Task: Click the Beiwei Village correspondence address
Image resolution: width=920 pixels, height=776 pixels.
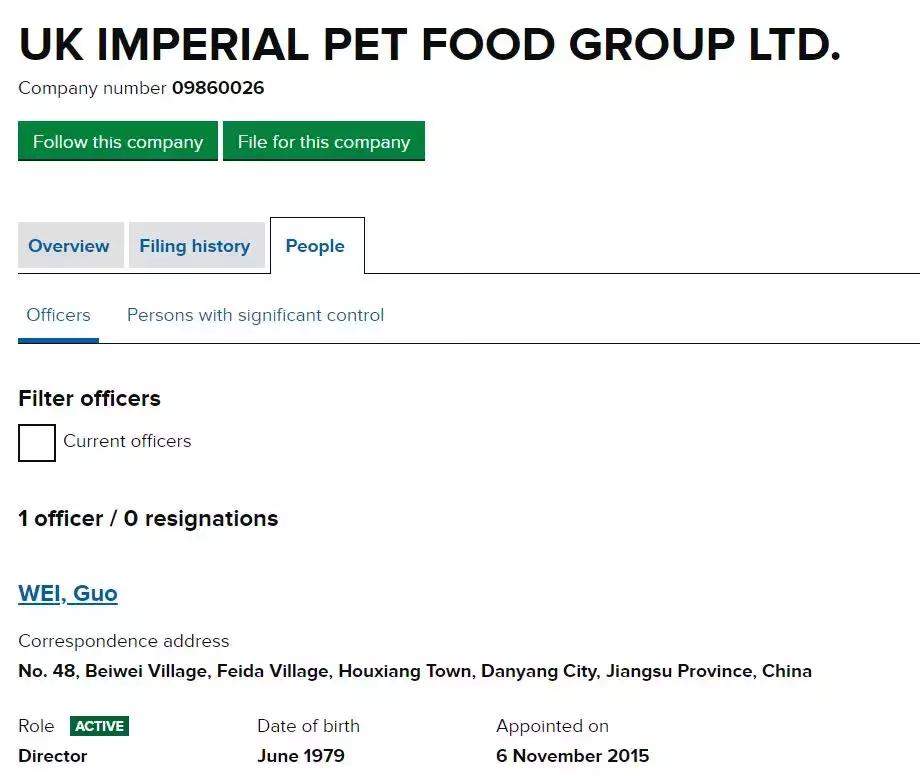Action: pyautogui.click(x=415, y=671)
